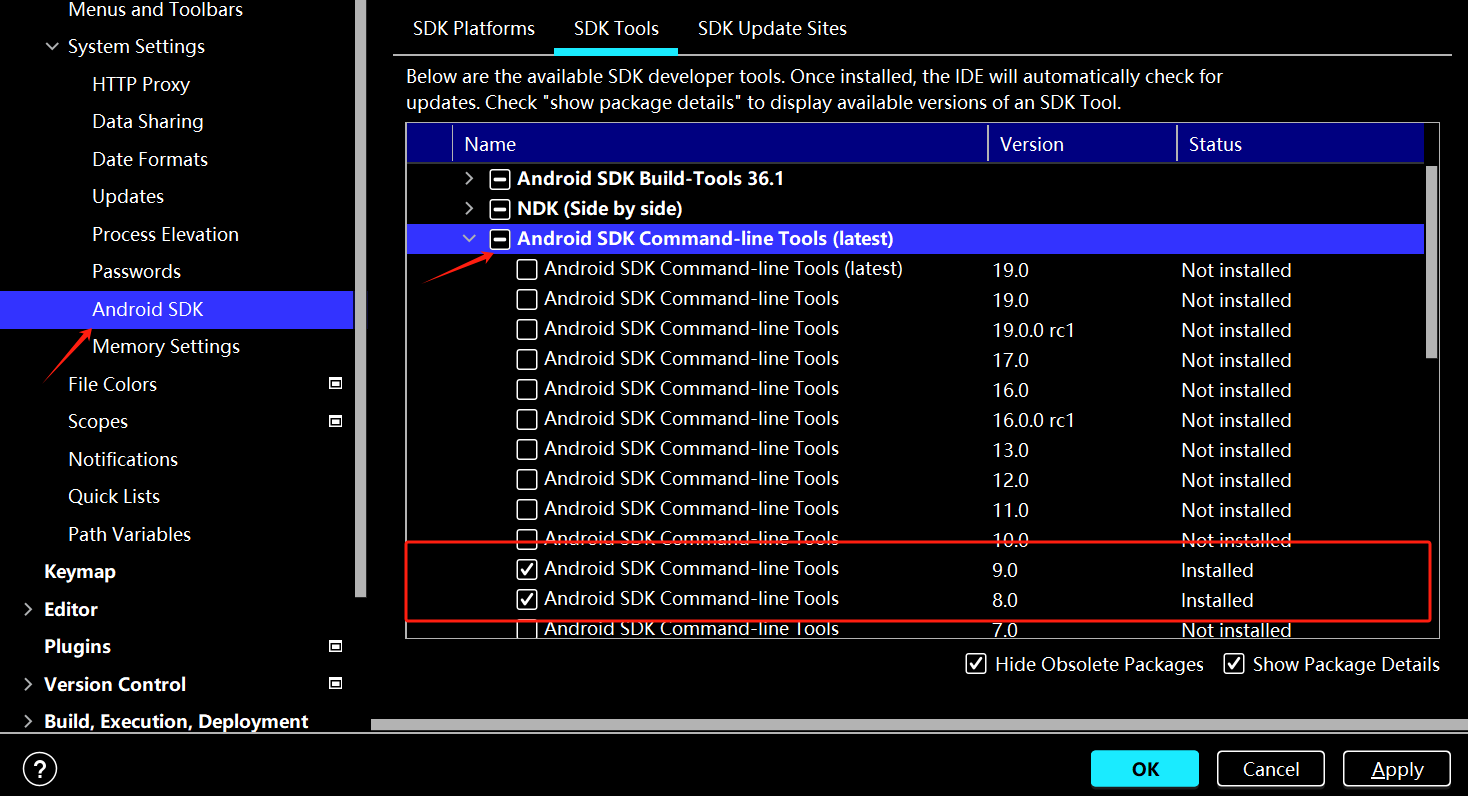Toggle the Command-line Tools (latest) group checkbox

click(499, 239)
